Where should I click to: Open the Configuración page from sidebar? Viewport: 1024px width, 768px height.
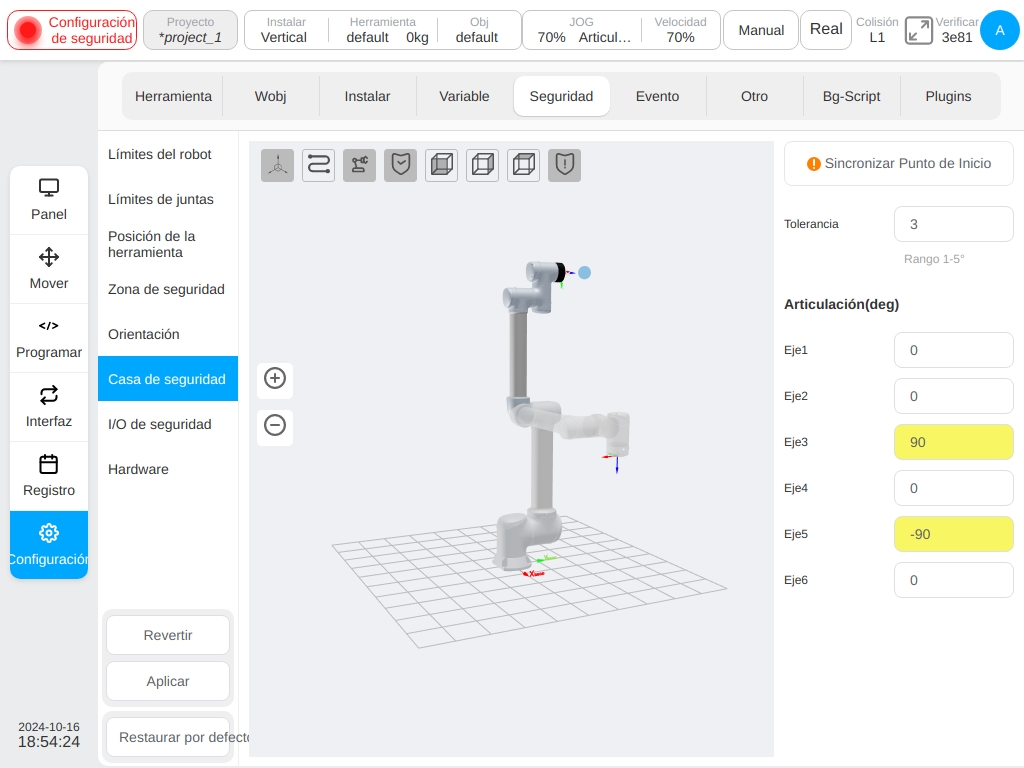tap(49, 545)
